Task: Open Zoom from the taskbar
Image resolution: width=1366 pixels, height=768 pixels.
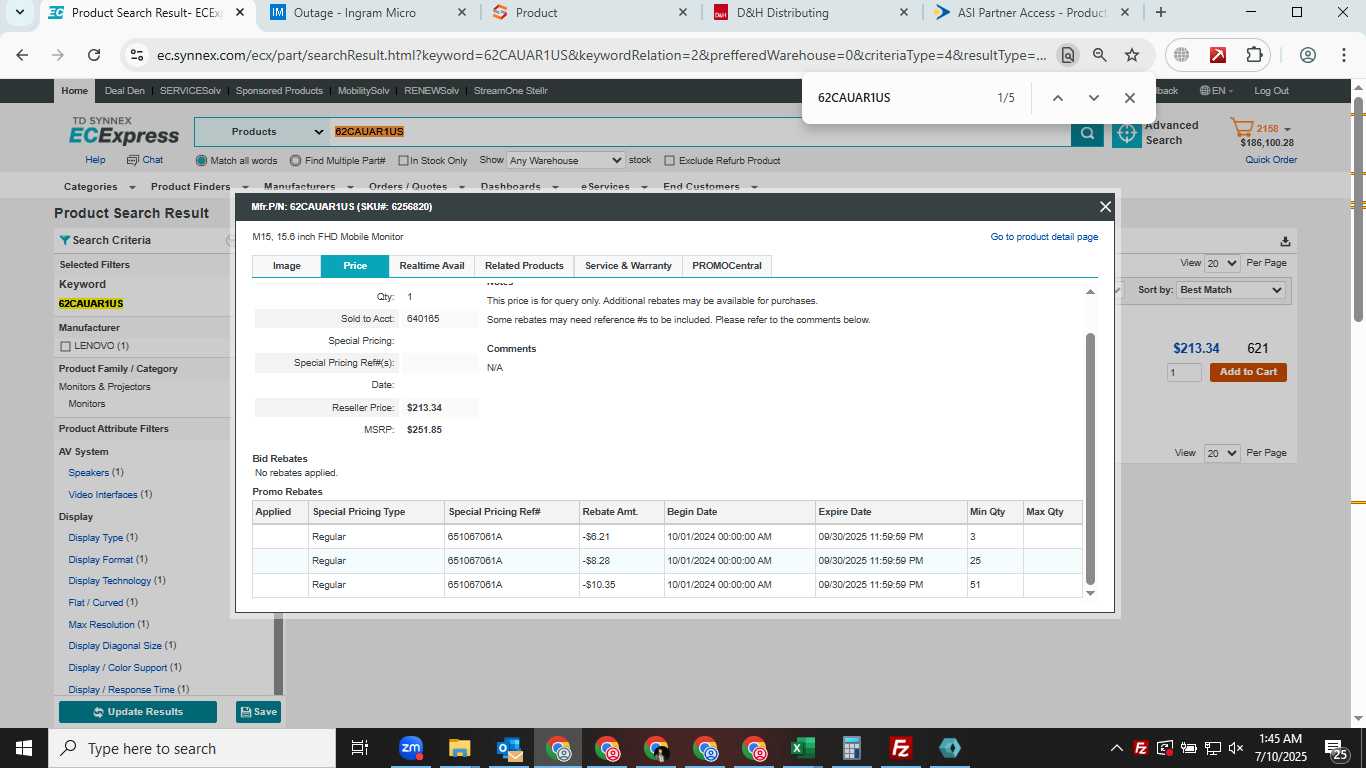Action: 411,748
